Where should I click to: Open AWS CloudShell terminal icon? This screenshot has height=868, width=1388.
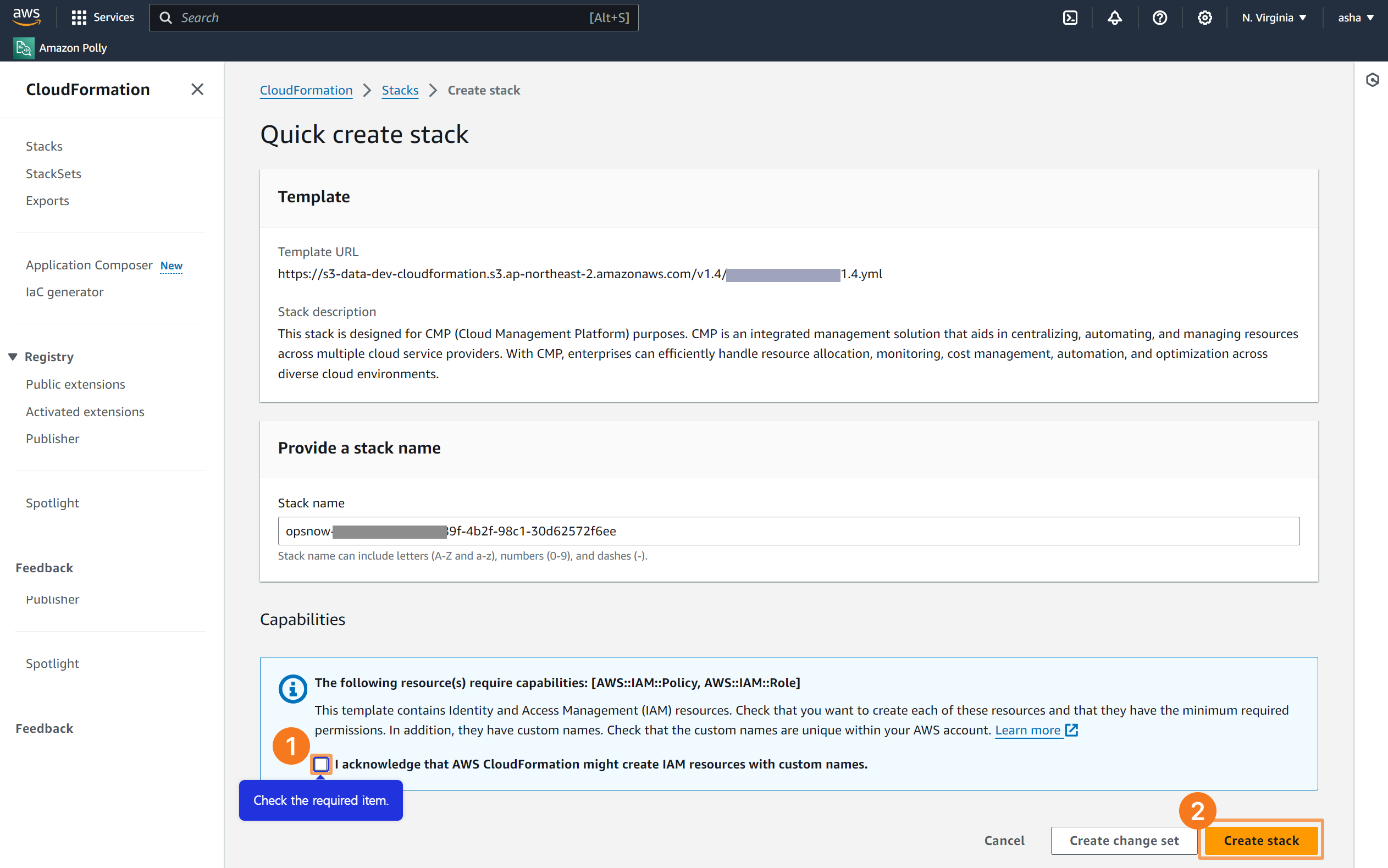click(1070, 18)
